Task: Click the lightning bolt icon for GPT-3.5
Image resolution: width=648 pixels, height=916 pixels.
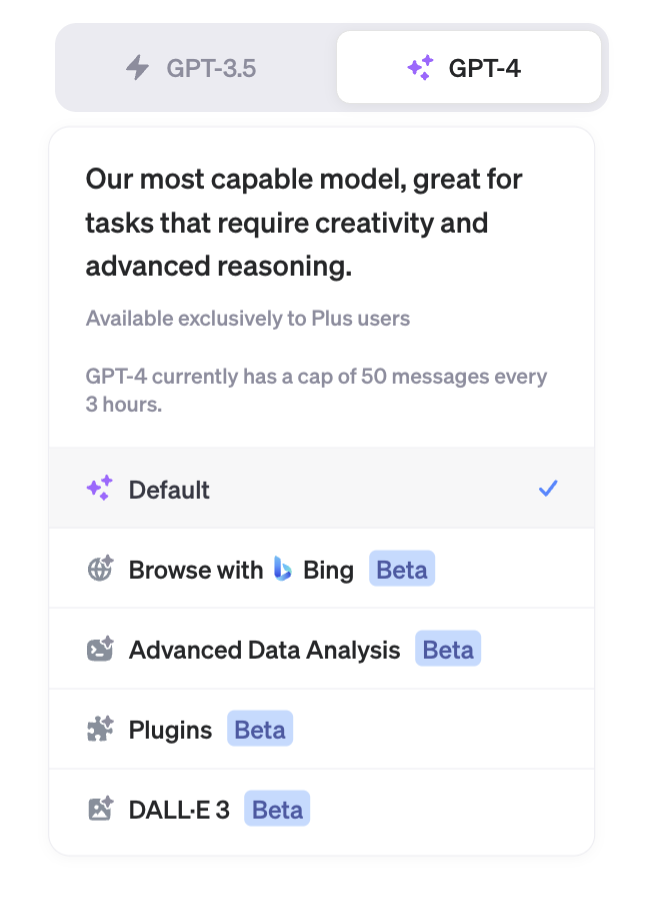Action: 137,68
